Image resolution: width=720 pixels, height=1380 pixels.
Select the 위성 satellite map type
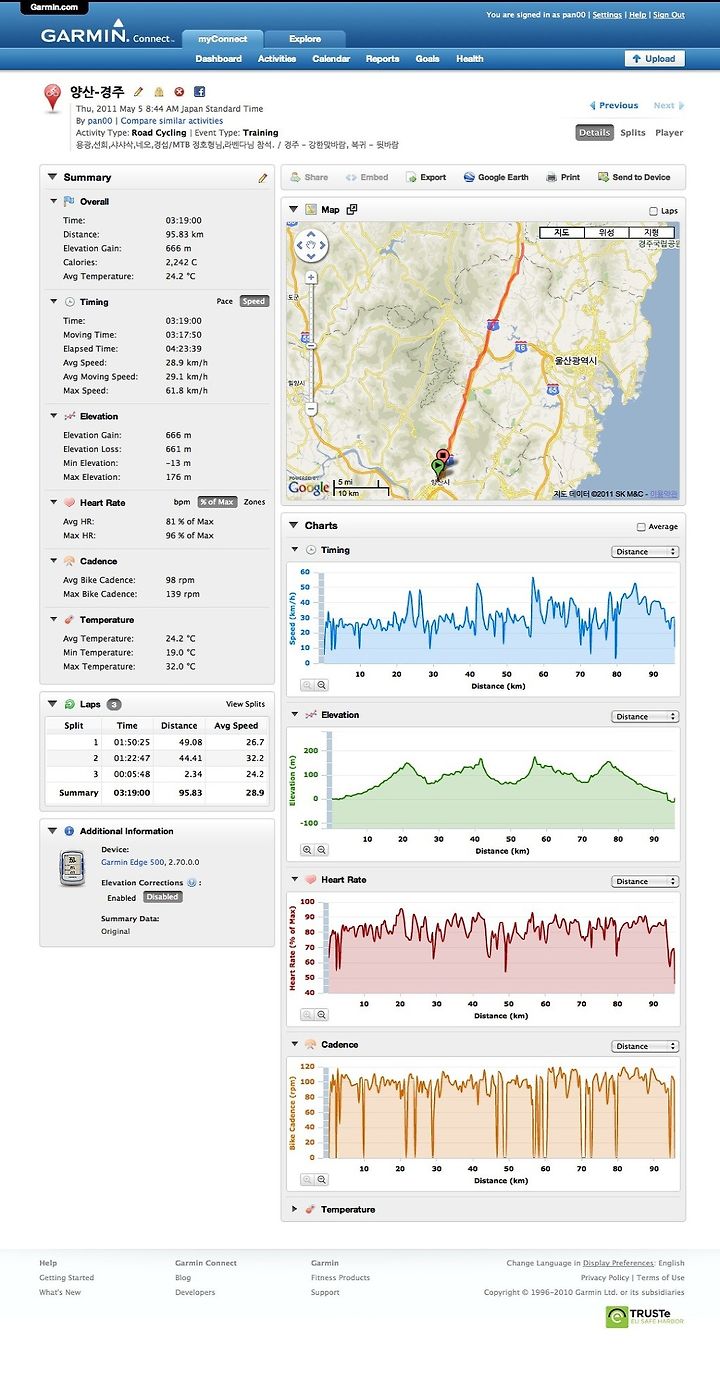pyautogui.click(x=607, y=232)
